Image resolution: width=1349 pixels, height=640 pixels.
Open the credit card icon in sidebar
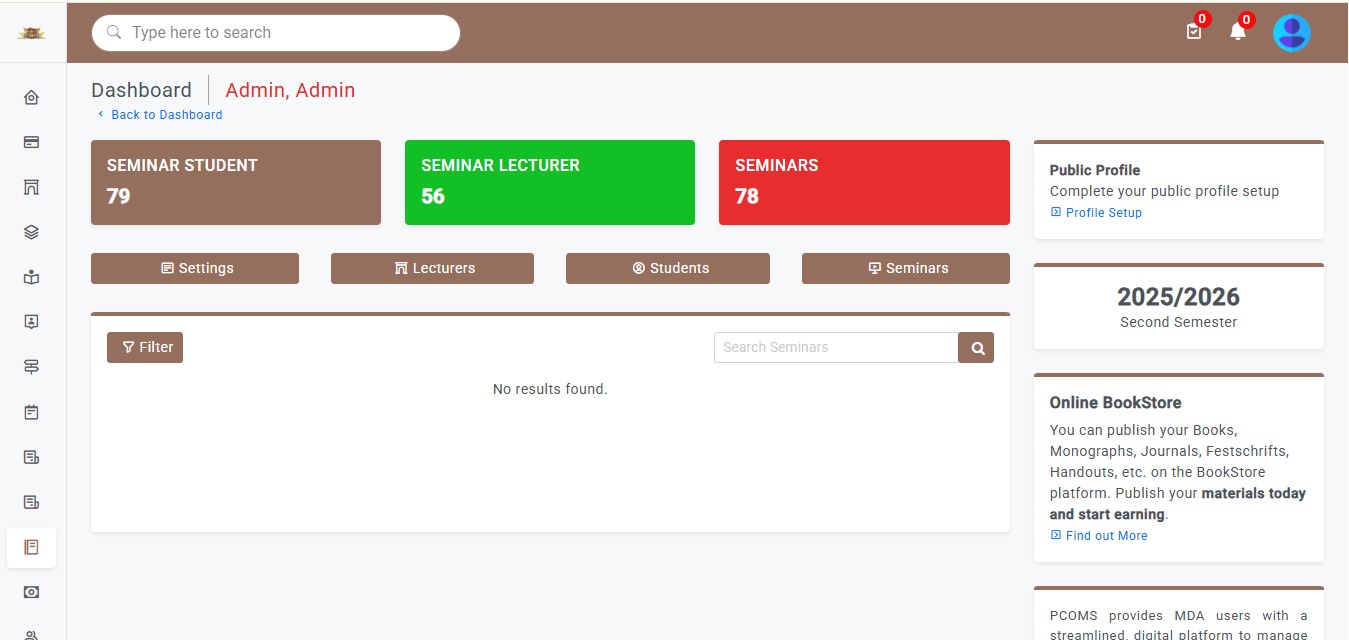pyautogui.click(x=31, y=142)
